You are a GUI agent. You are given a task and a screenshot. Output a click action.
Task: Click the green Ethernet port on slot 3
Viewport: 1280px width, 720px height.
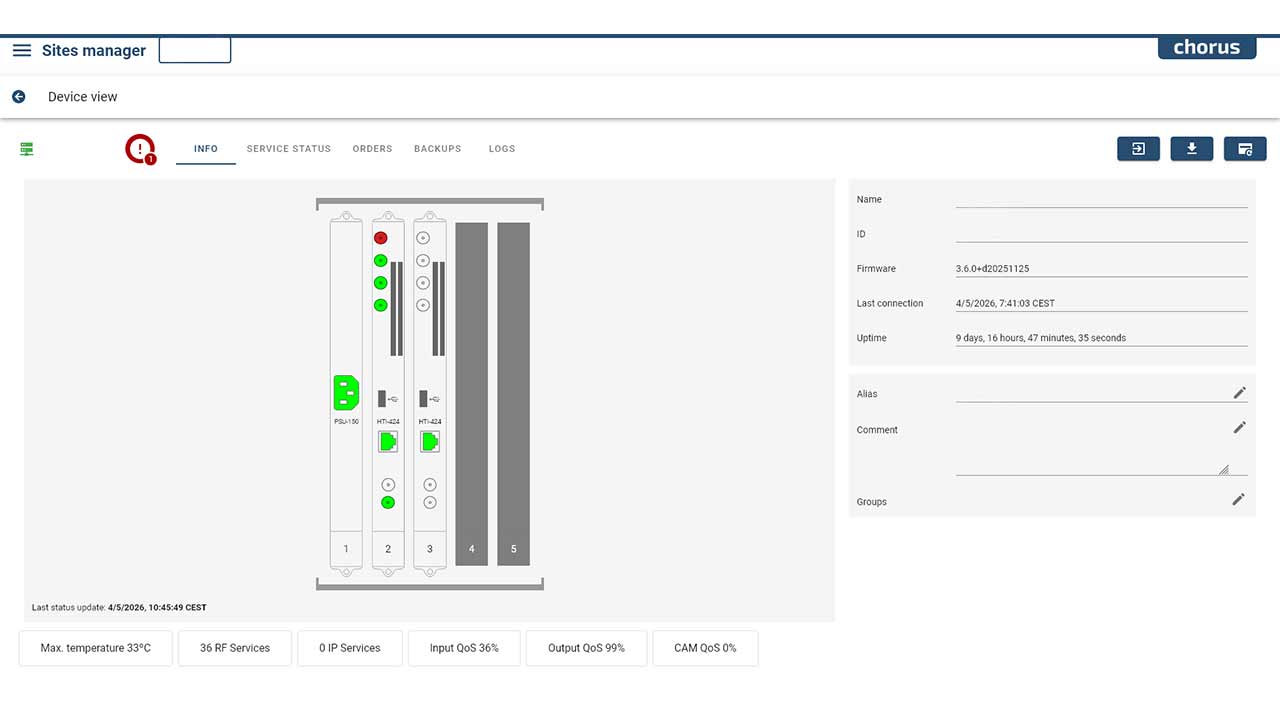[x=430, y=442]
